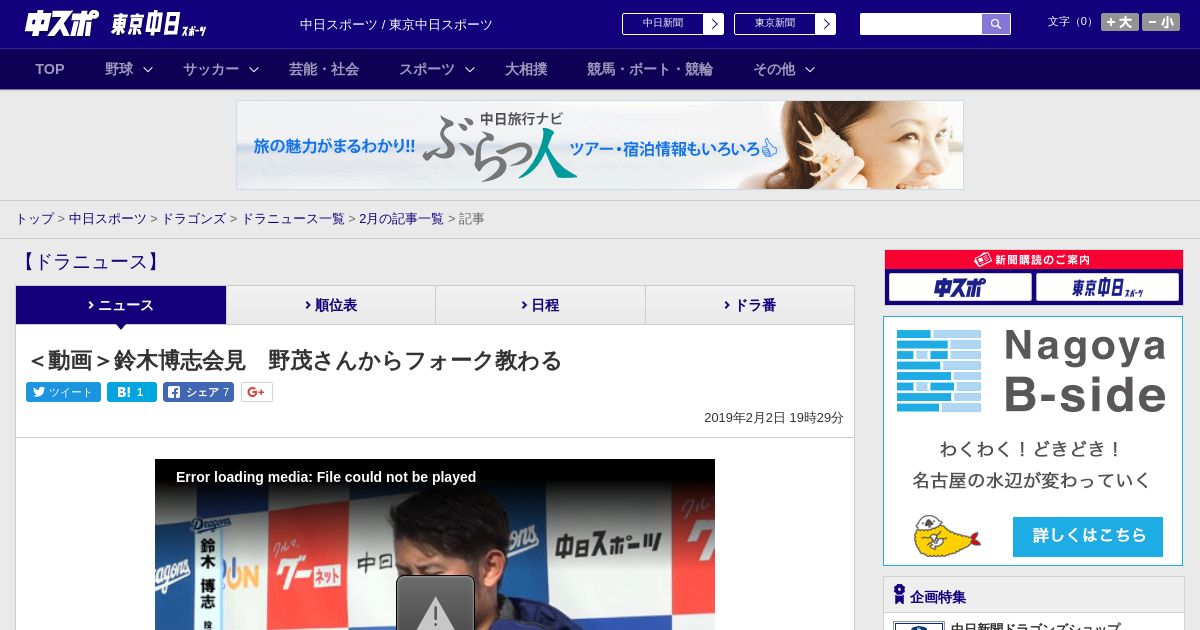Click トップ breadcrumb link
The height and width of the screenshot is (630, 1200).
pos(34,218)
